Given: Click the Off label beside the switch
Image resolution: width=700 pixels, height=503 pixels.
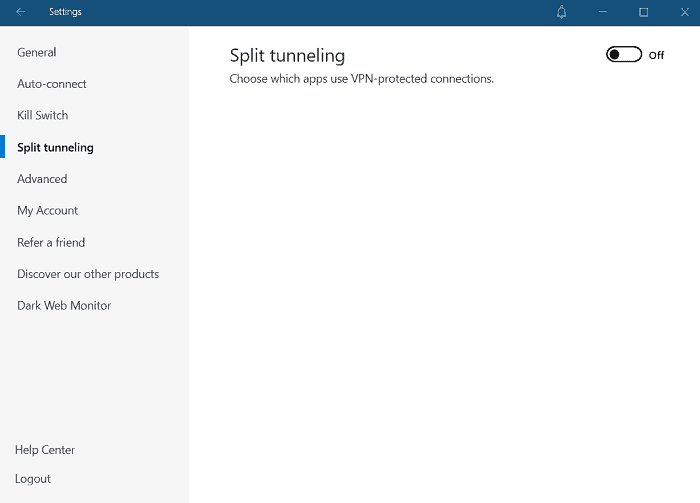Looking at the screenshot, I should tap(656, 55).
